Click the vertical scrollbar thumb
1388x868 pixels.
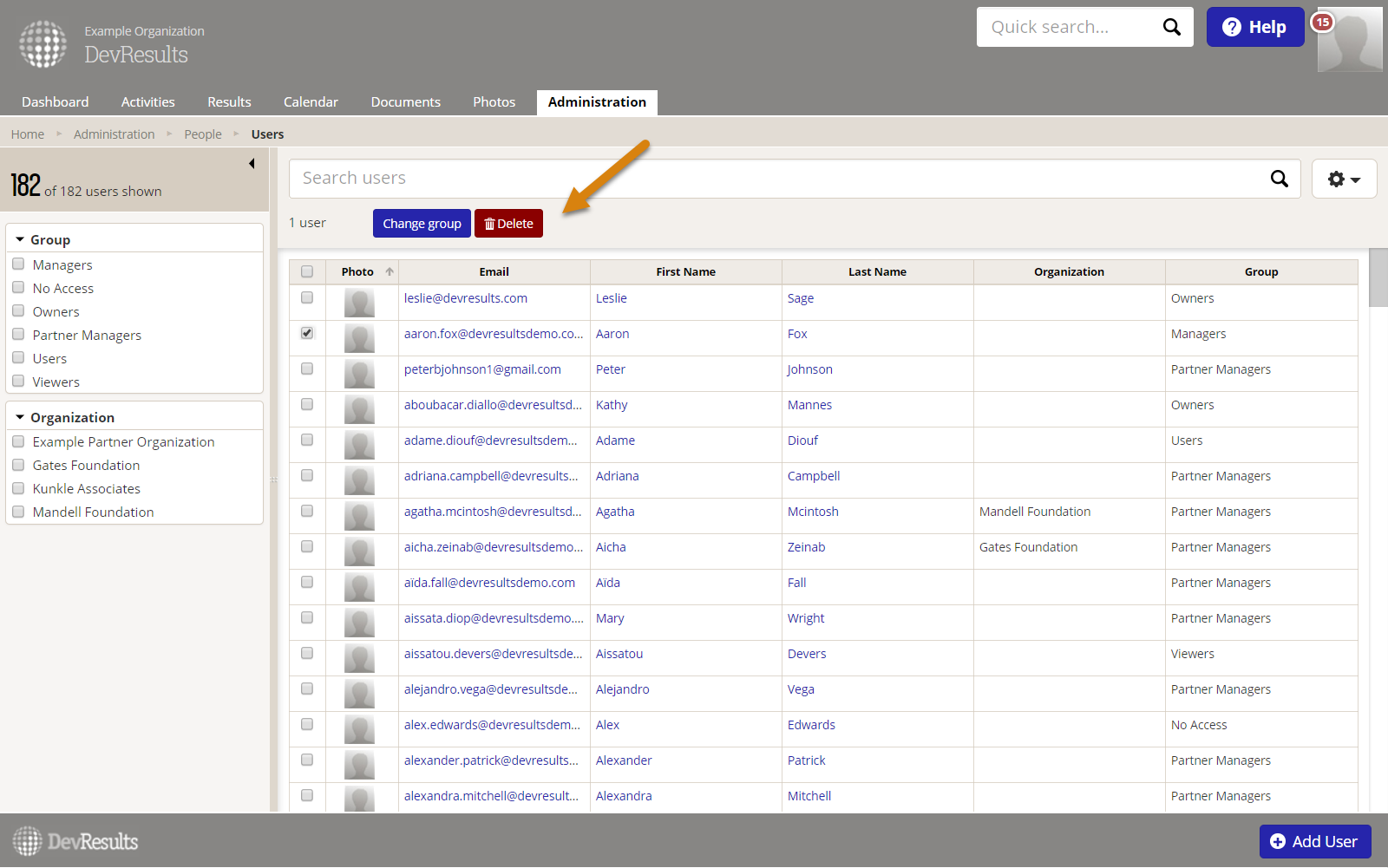[x=1378, y=277]
